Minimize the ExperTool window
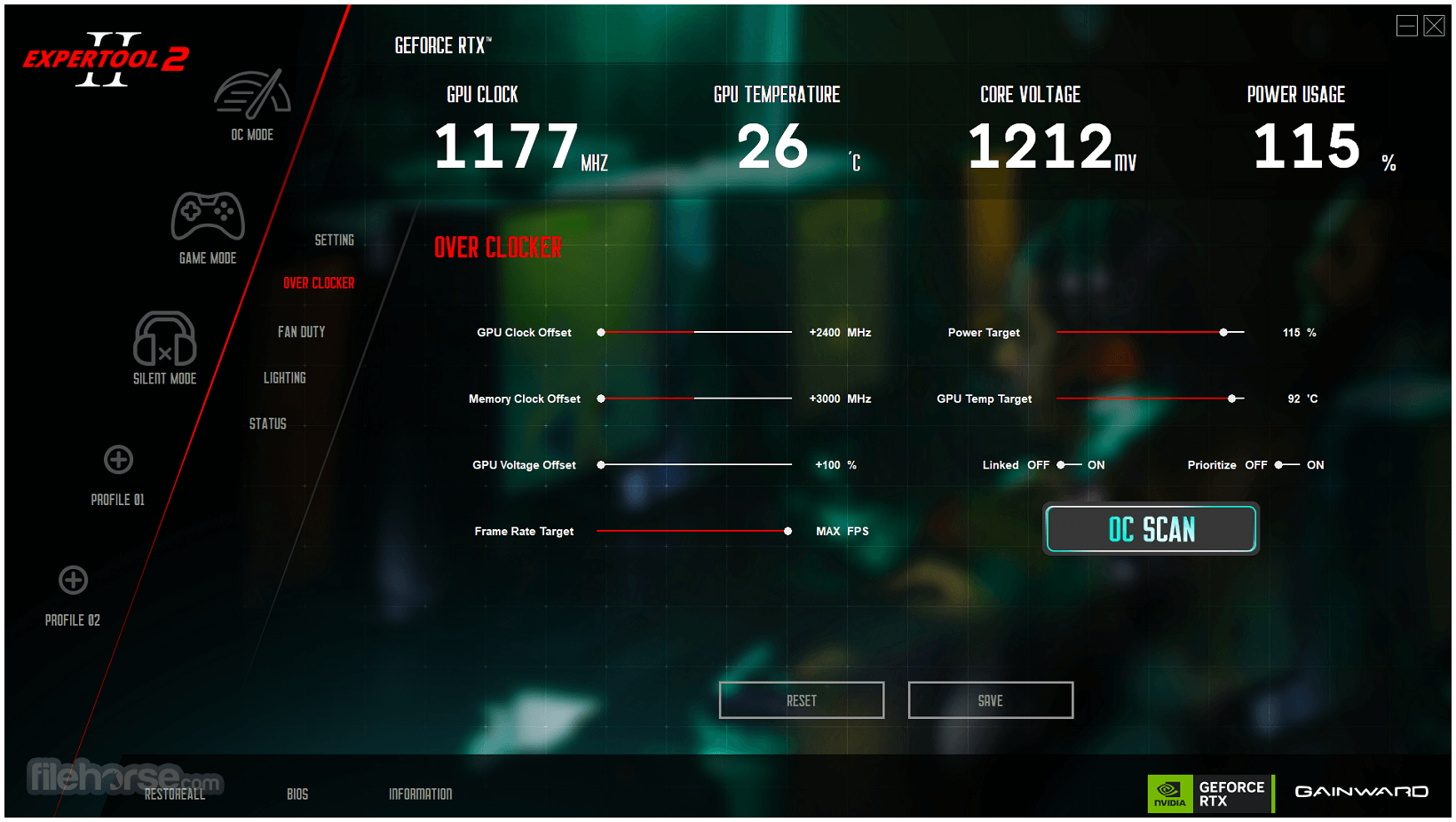 point(1406,26)
